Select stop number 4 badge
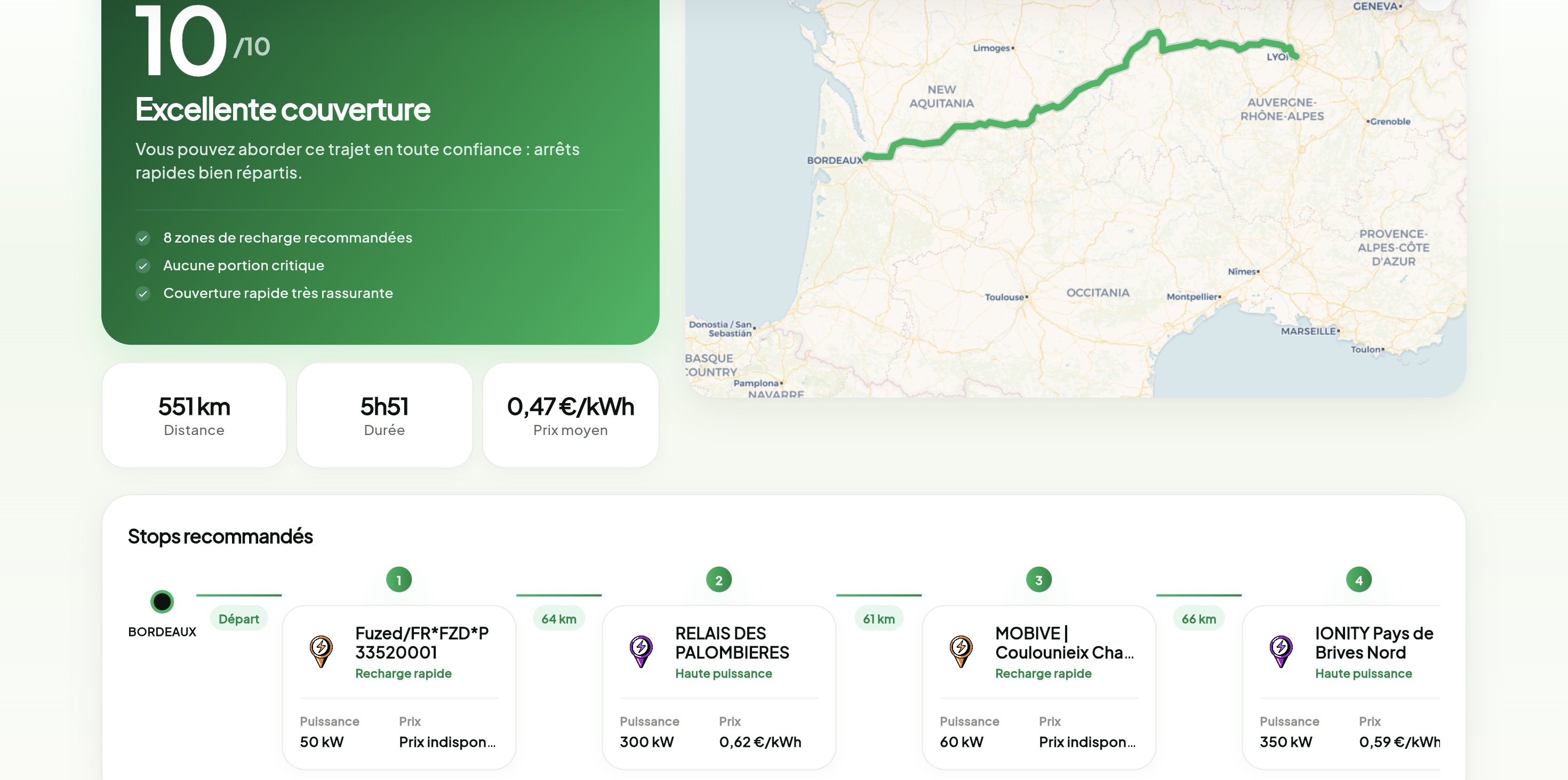The image size is (1568, 780). pyautogui.click(x=1358, y=580)
